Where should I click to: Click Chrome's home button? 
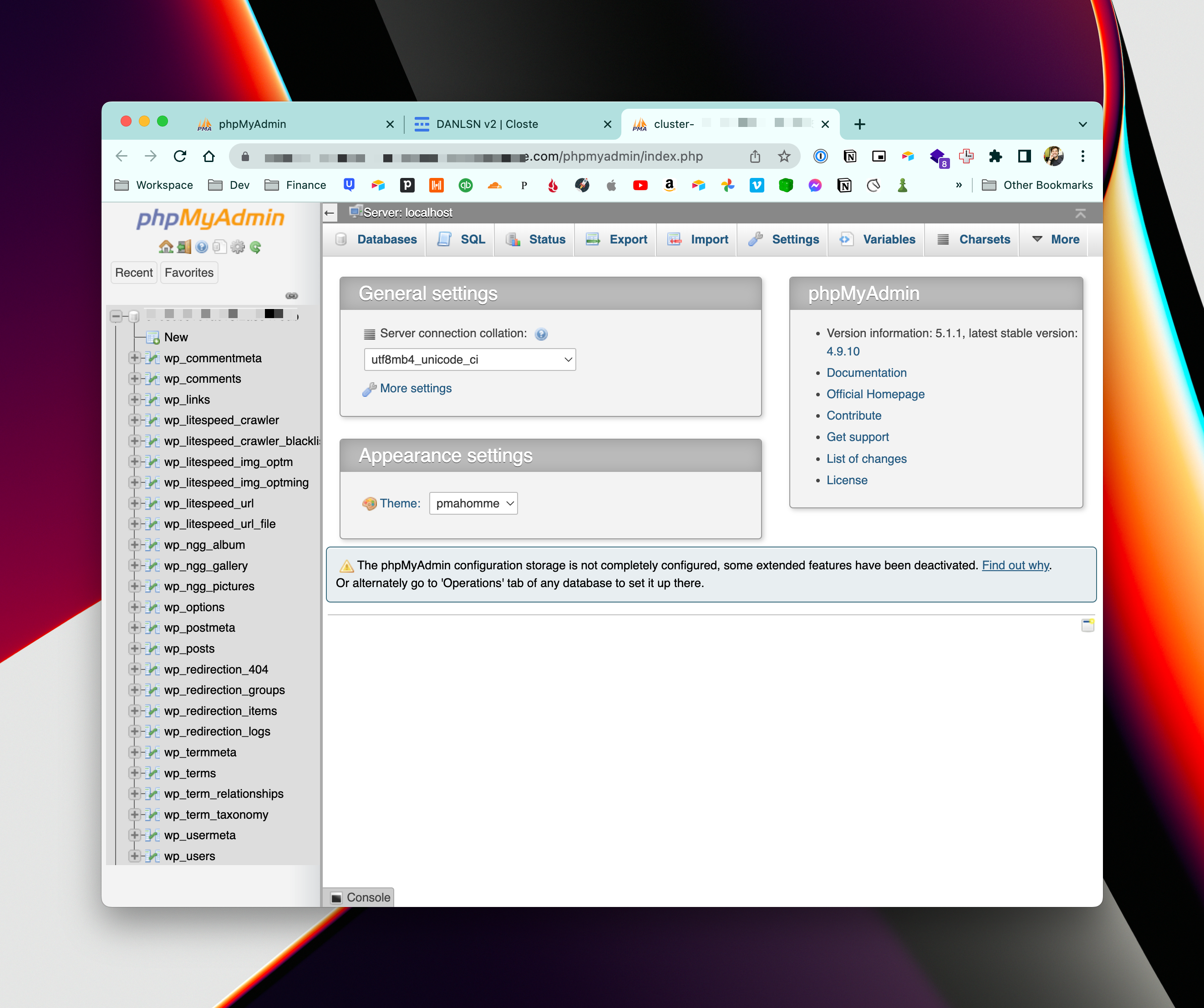[209, 157]
